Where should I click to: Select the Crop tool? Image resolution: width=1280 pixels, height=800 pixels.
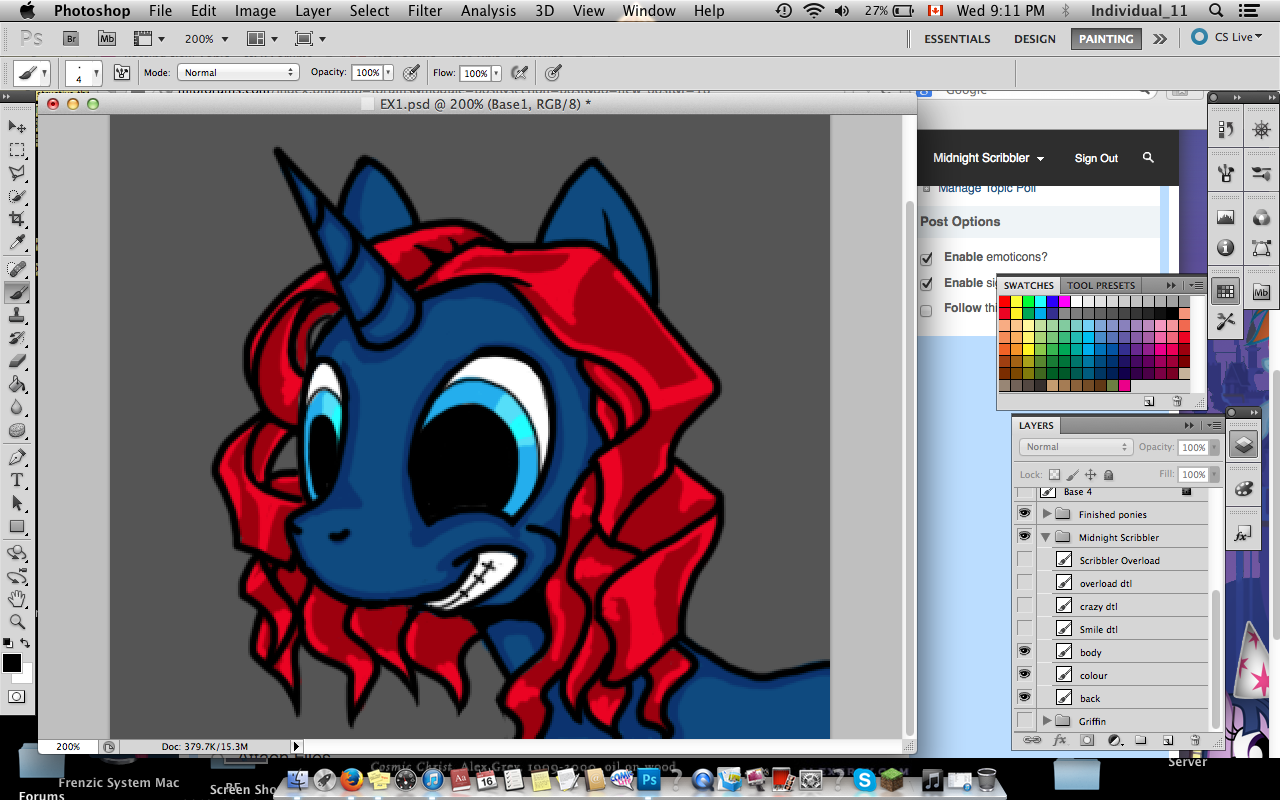pyautogui.click(x=17, y=219)
